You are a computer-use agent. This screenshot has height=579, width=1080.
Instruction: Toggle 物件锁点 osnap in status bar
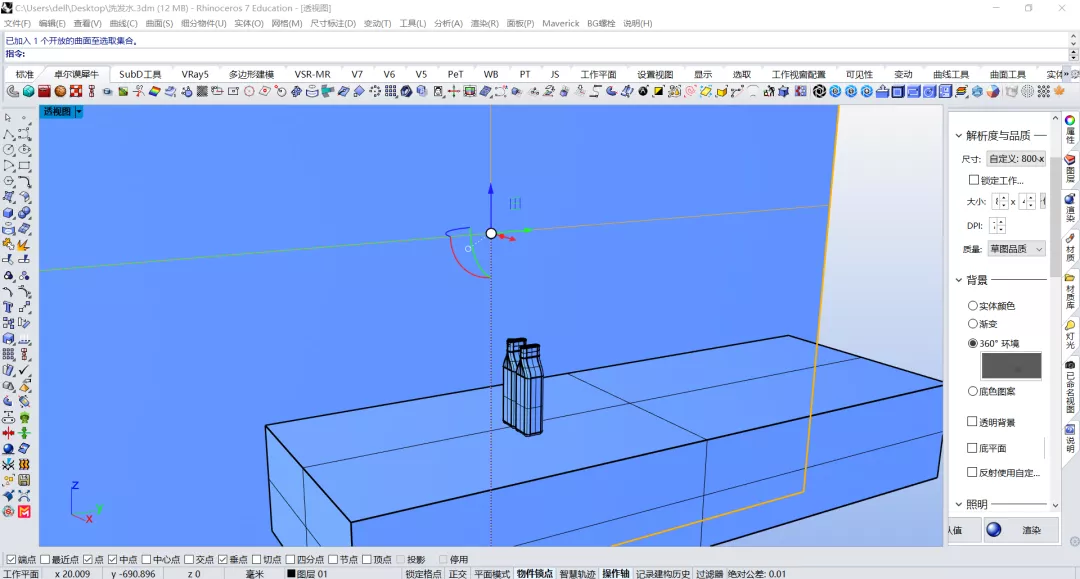point(534,573)
